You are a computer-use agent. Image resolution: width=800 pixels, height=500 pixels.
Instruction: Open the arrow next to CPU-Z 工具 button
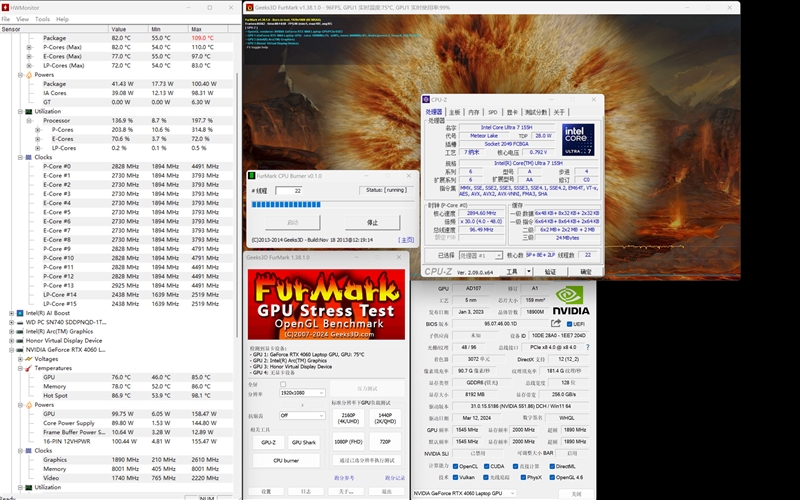tap(529, 271)
